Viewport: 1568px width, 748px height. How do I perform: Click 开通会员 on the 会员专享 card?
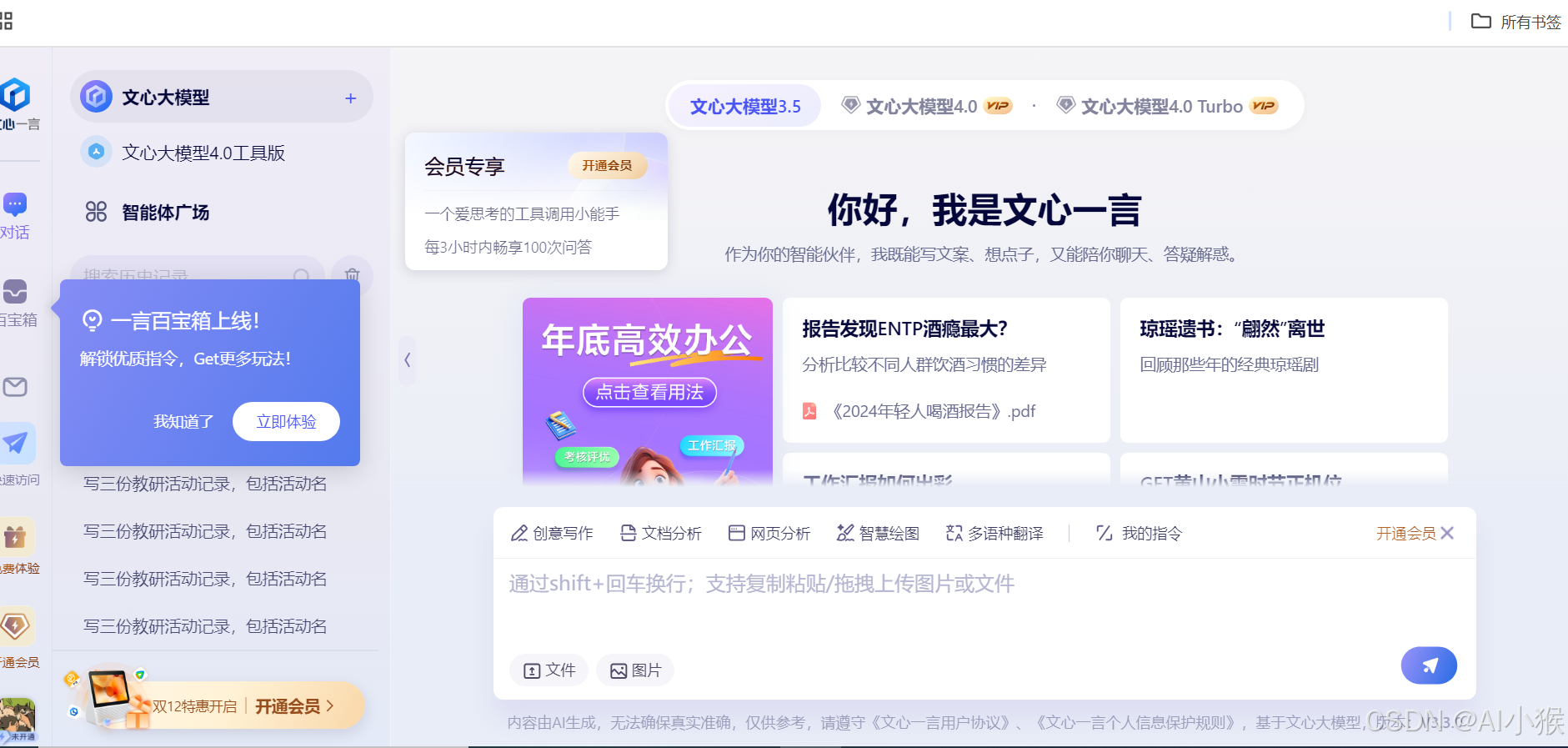[607, 165]
